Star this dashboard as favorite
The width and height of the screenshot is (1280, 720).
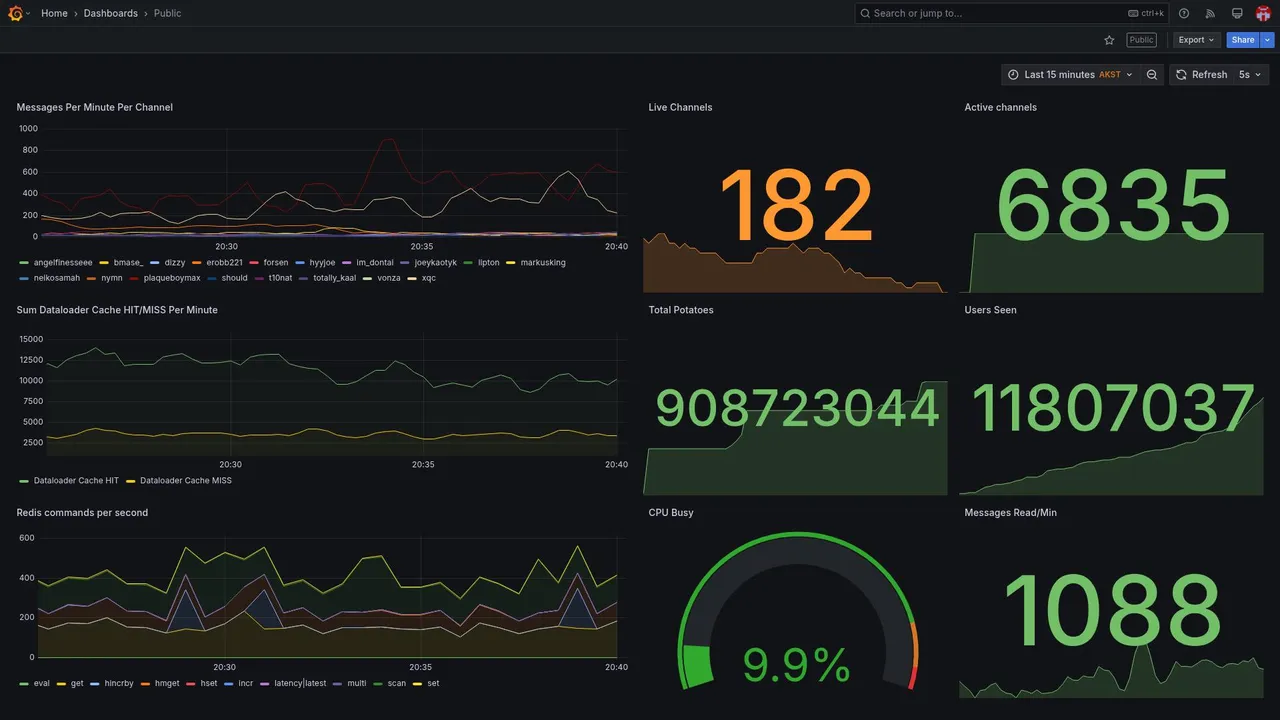point(1109,40)
